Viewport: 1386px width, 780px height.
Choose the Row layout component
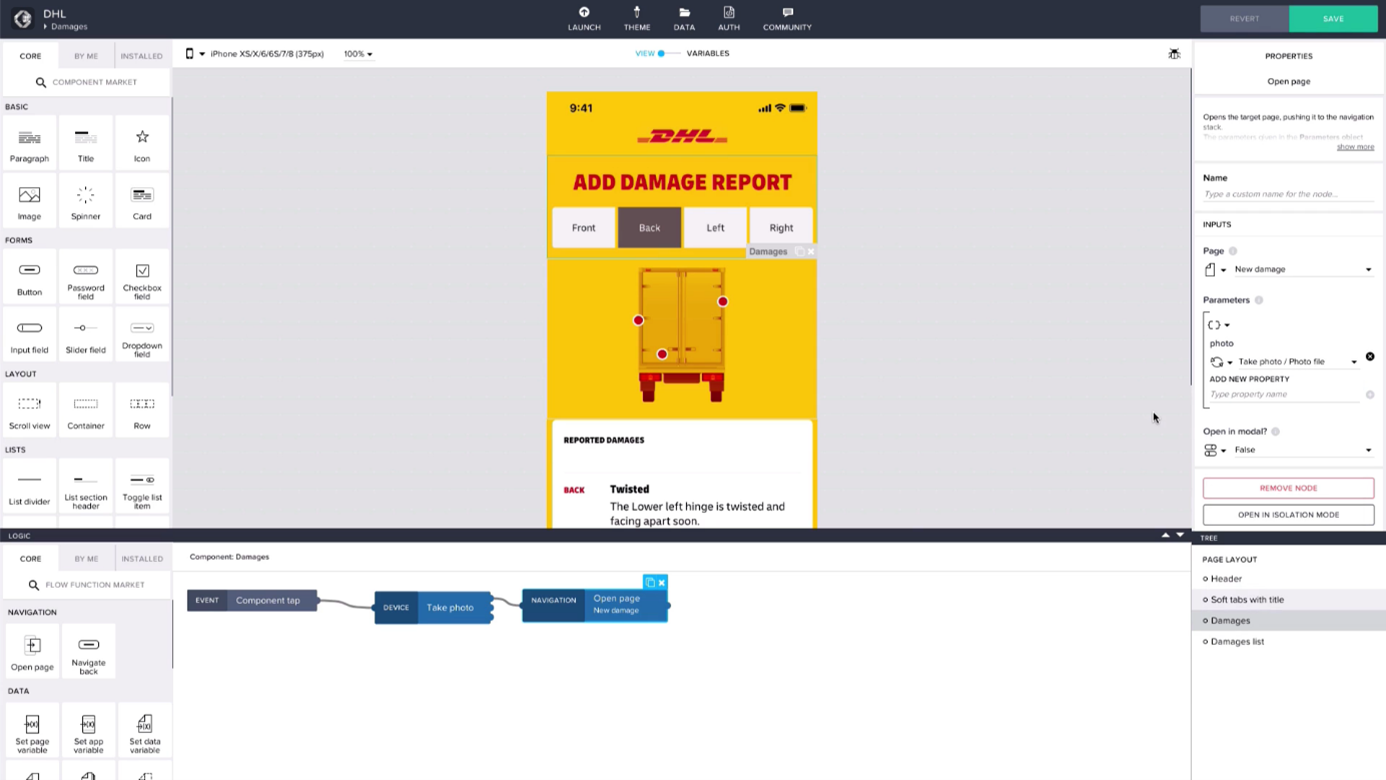coord(142,412)
